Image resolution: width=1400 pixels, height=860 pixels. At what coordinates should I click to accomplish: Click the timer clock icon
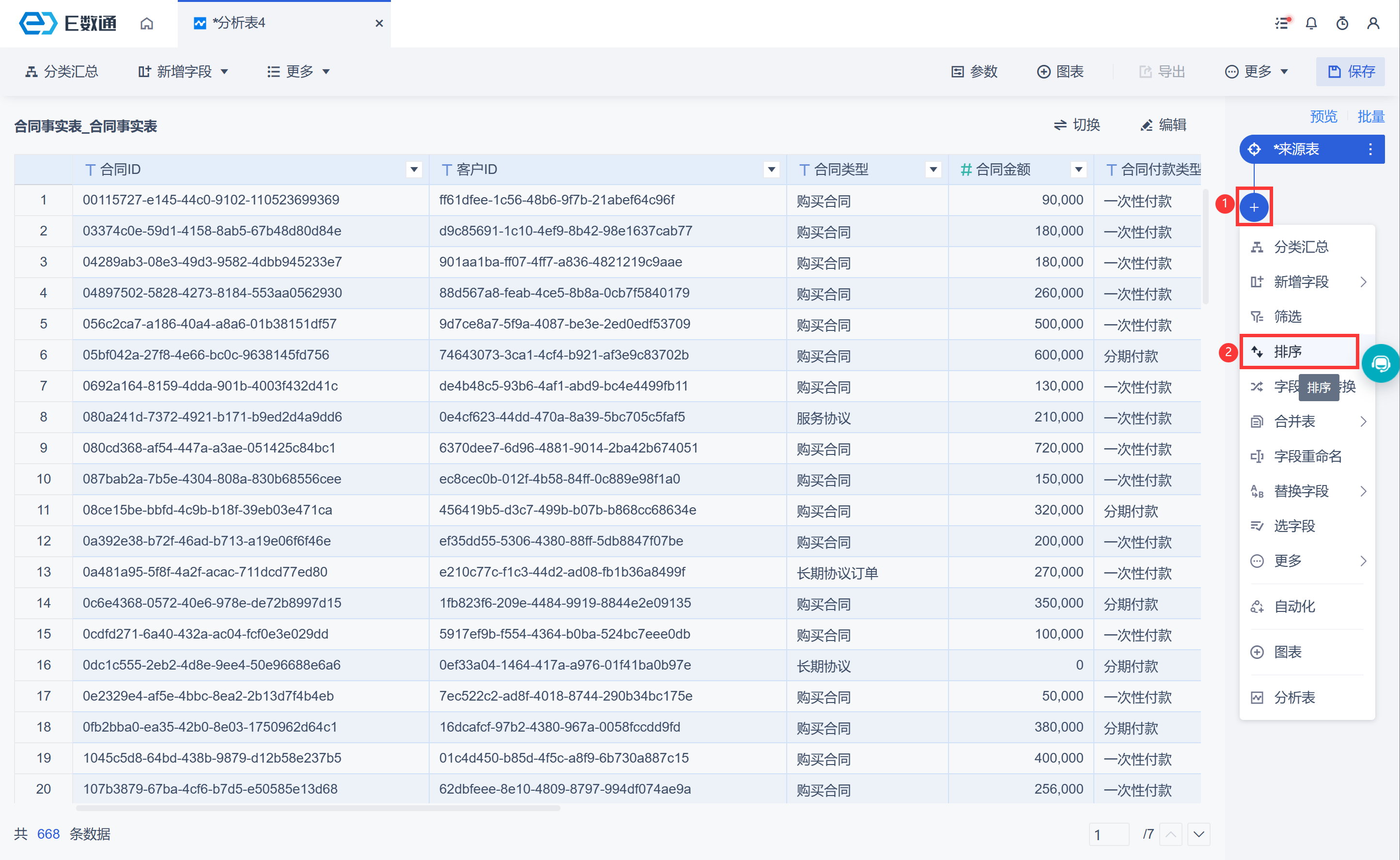1342,23
